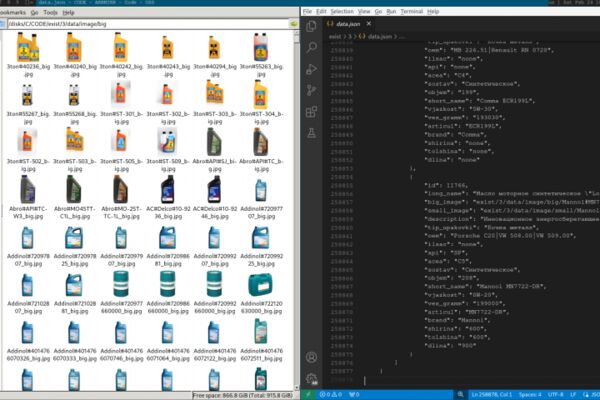Click line and column indicator in status bar
The width and height of the screenshot is (600, 400).
[x=491, y=395]
